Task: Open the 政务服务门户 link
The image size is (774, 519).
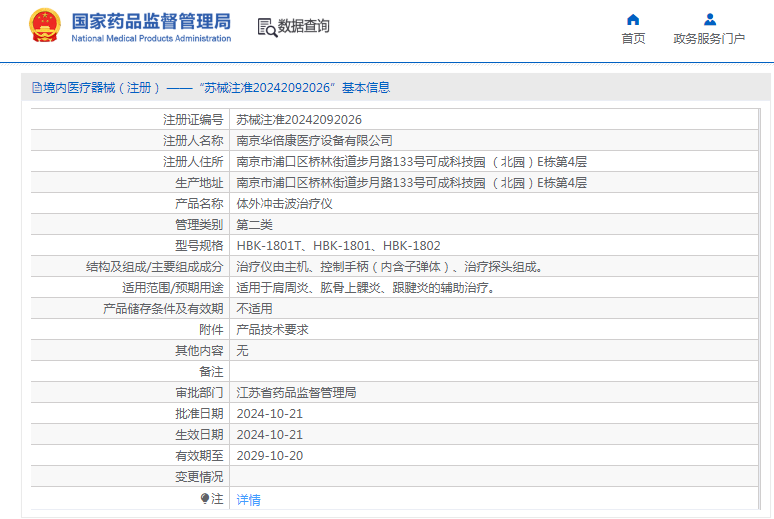Action: tap(709, 39)
